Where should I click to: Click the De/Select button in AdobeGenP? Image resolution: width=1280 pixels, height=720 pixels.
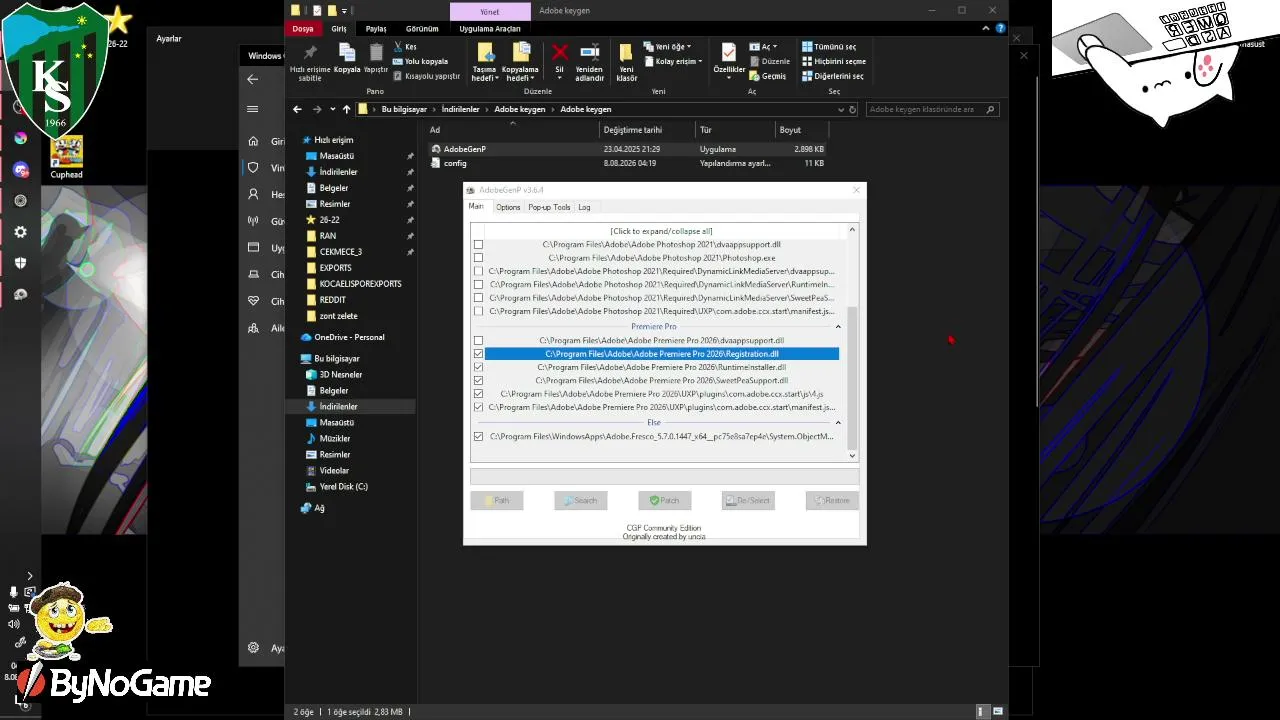pos(748,500)
